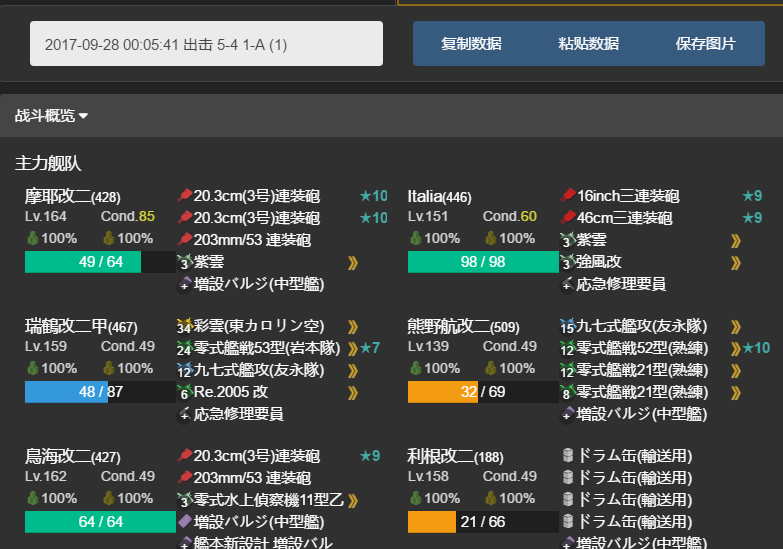Click 熊野航改二's orange HP bar 32 / 69
The image size is (783, 549).
tap(483, 392)
